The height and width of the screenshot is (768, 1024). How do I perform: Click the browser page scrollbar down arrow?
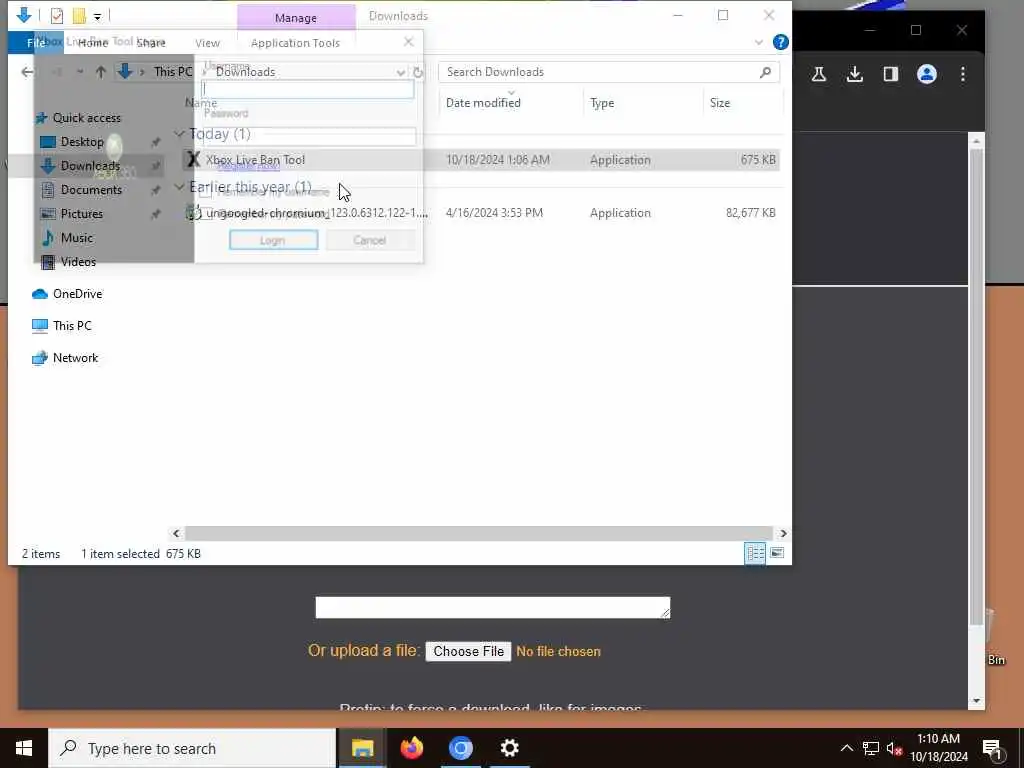(x=976, y=701)
